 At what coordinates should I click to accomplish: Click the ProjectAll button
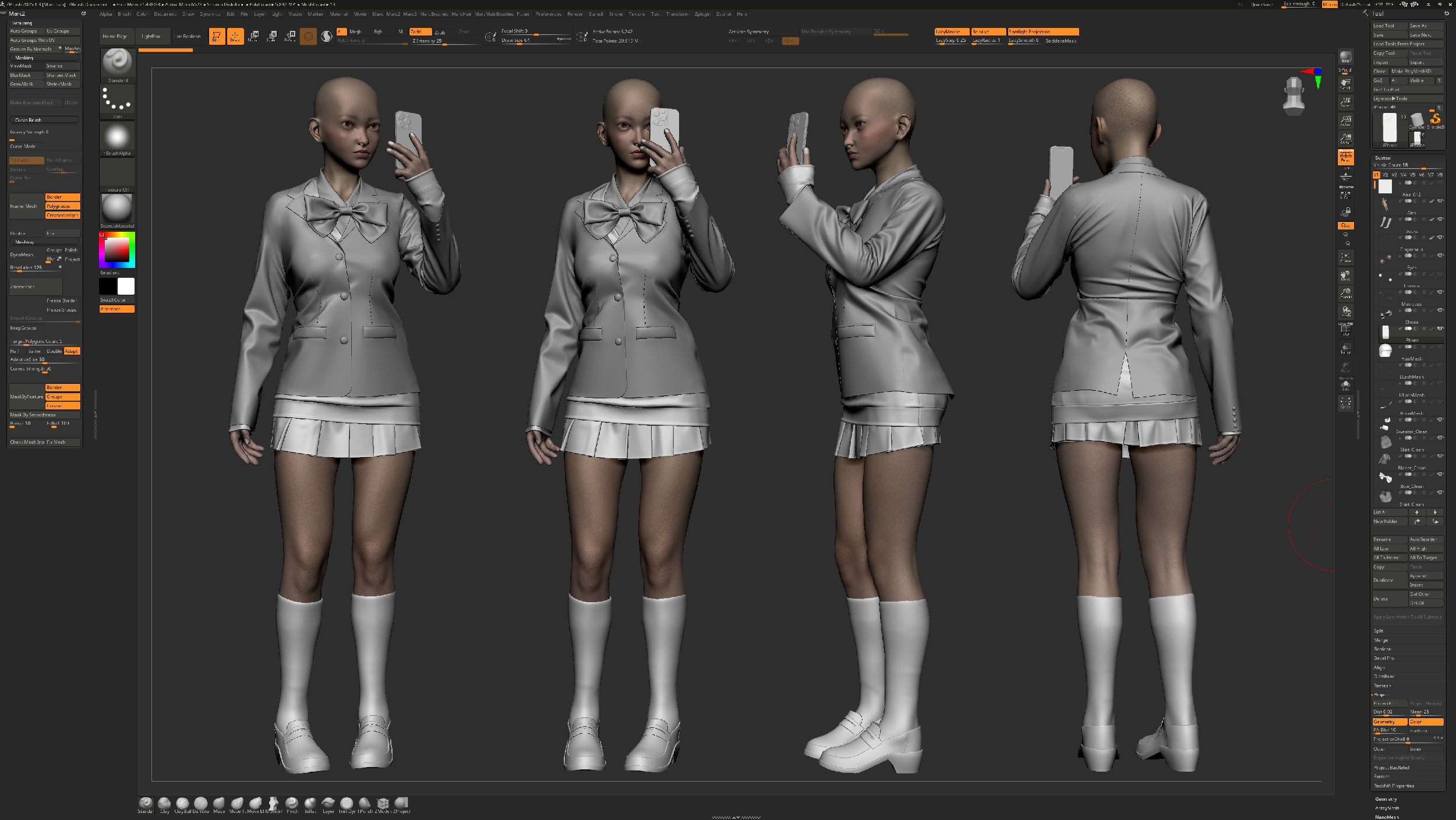[1390, 704]
